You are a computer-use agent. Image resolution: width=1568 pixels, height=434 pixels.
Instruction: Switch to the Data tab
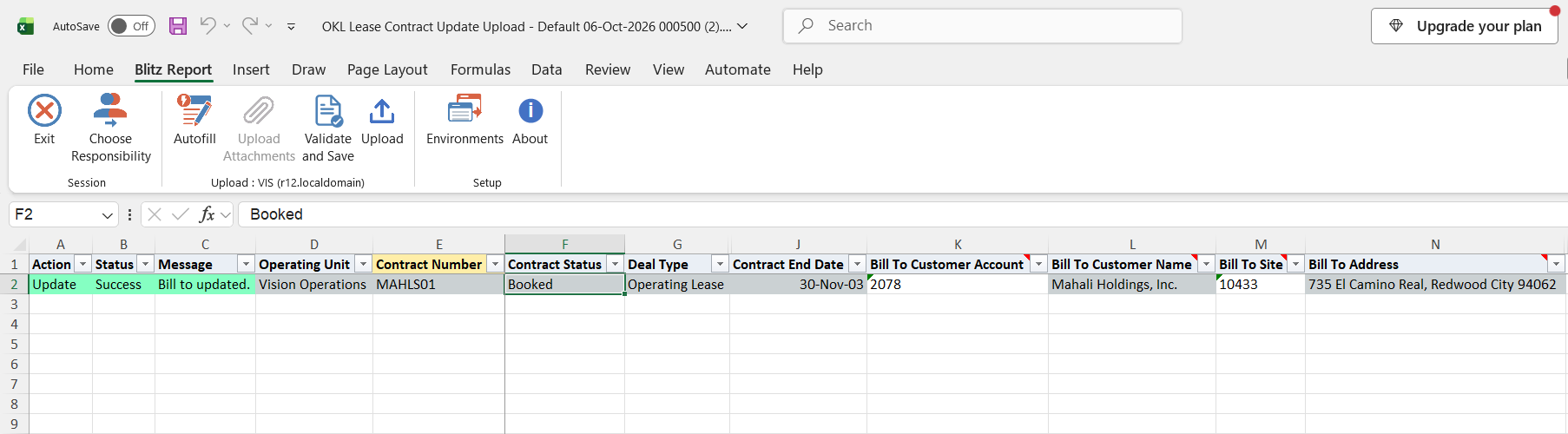547,69
